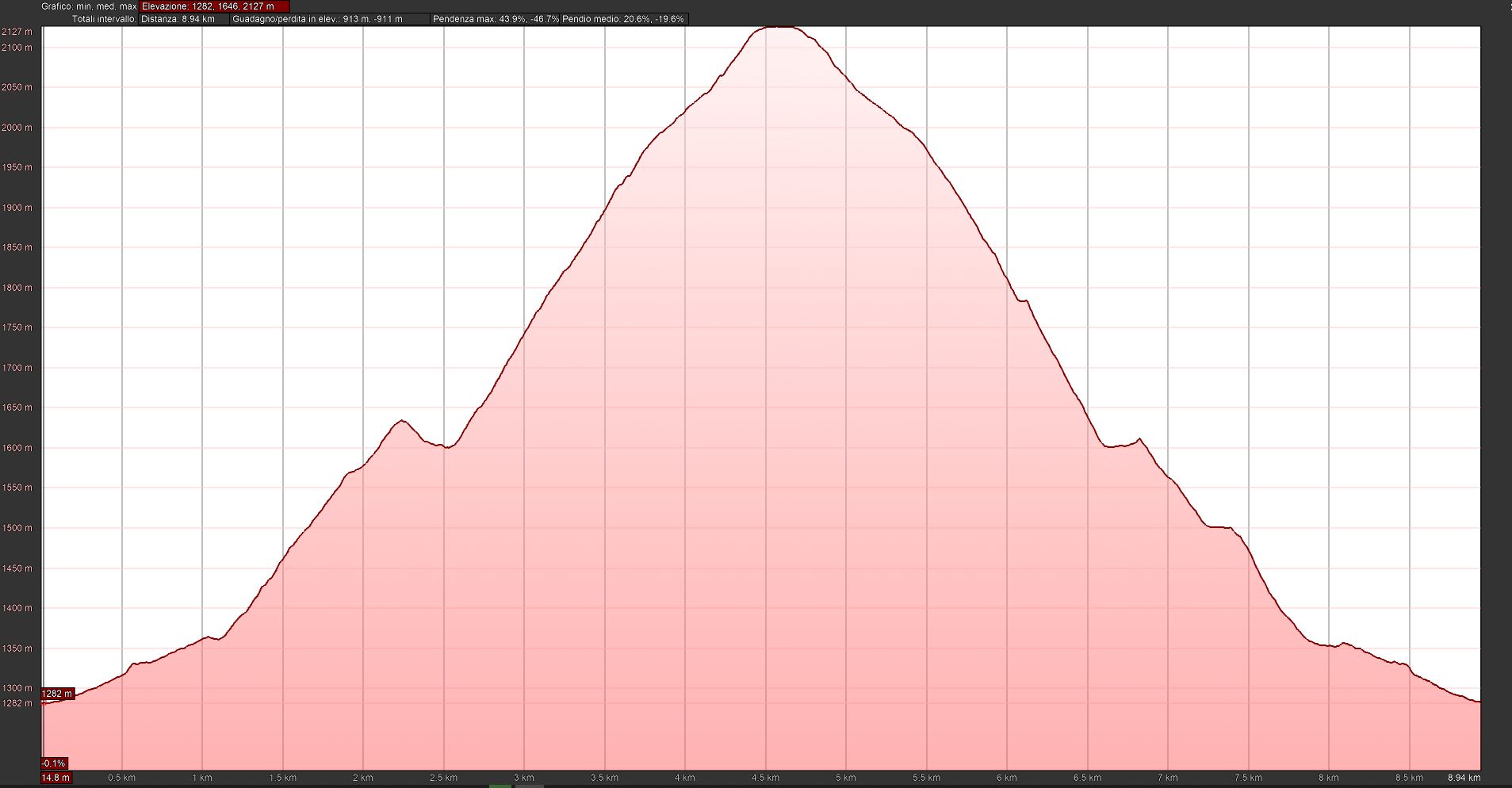This screenshot has height=788, width=1512.
Task: Click the gray segment beside the green marker
Action: 529,786
